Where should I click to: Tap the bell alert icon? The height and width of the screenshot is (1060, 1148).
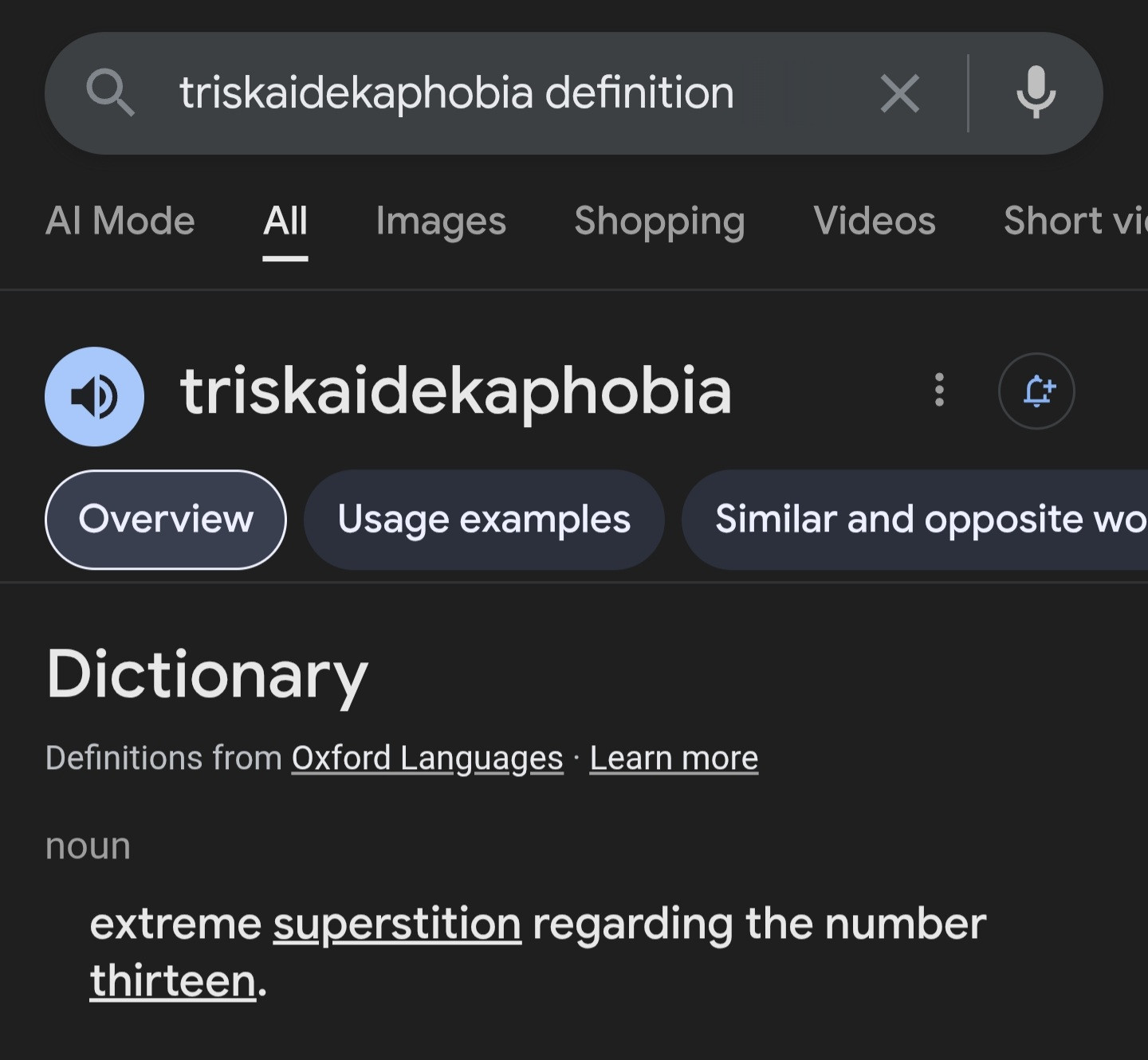(x=1036, y=391)
